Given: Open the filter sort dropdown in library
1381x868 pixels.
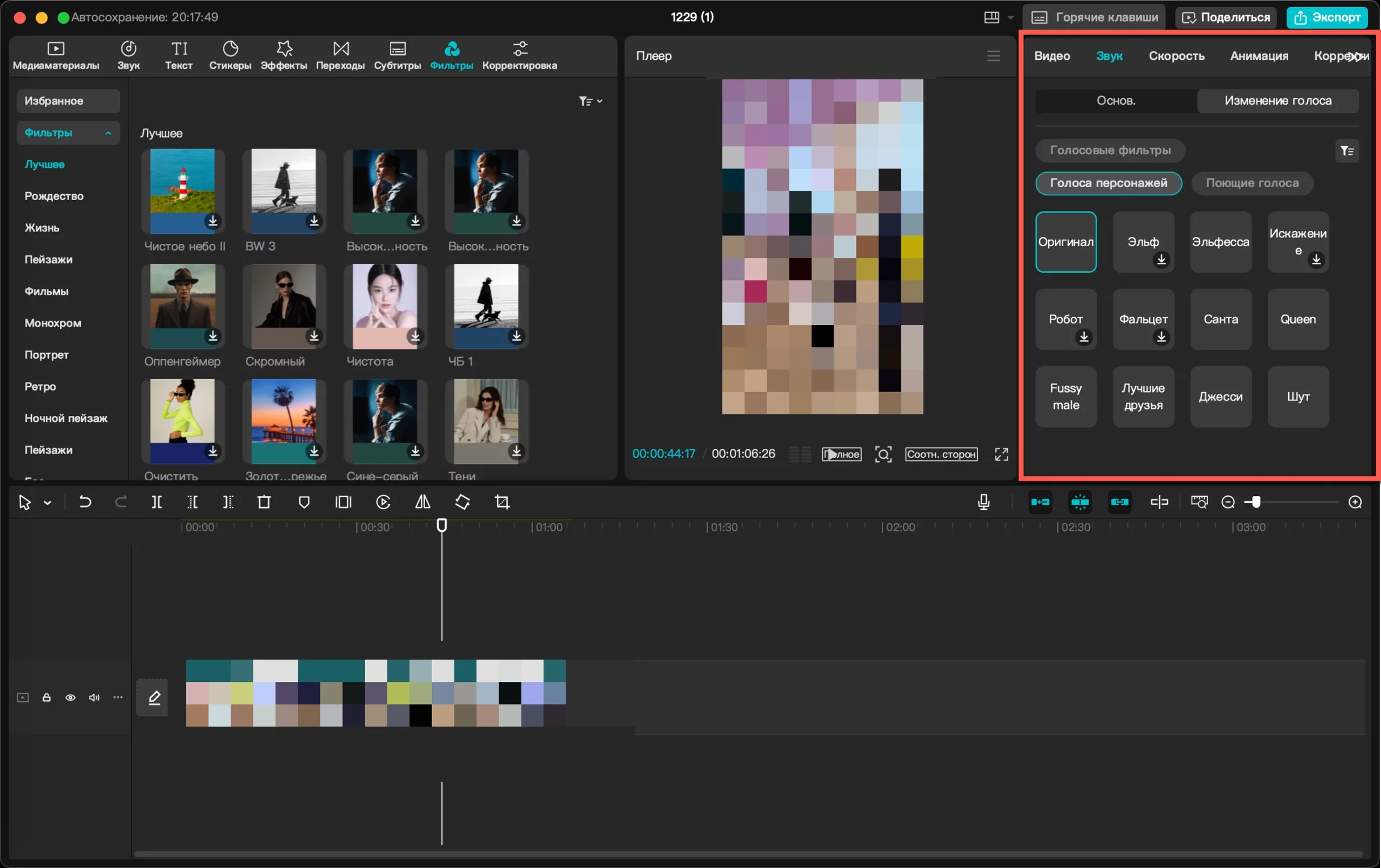Looking at the screenshot, I should [x=590, y=101].
